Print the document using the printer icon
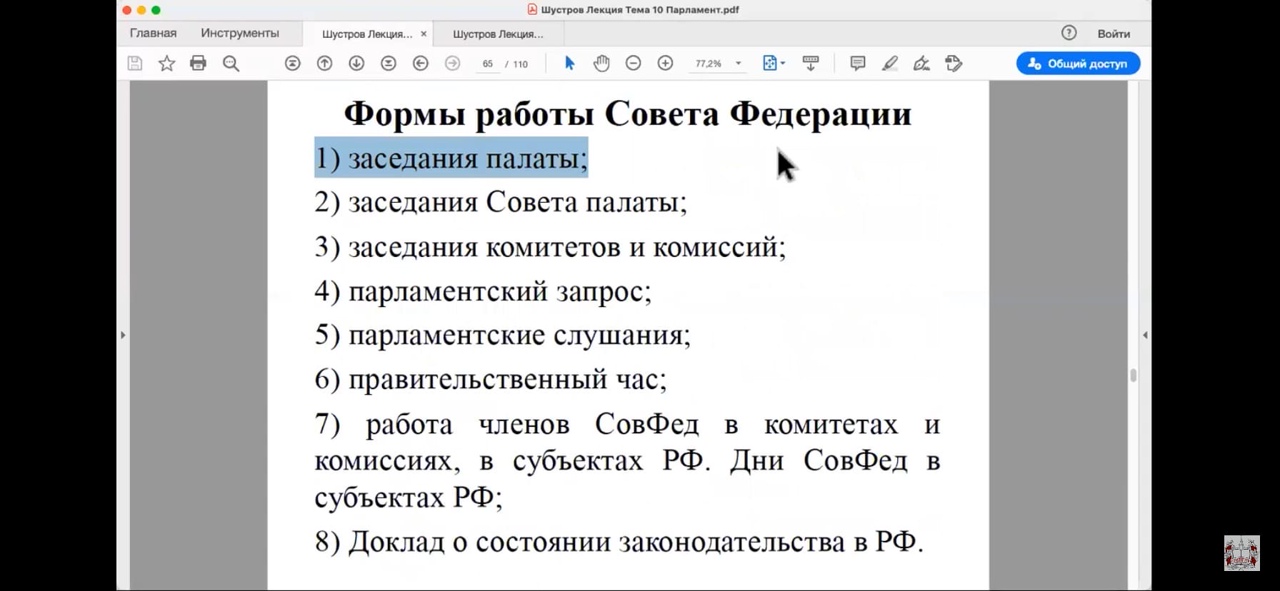 click(198, 63)
